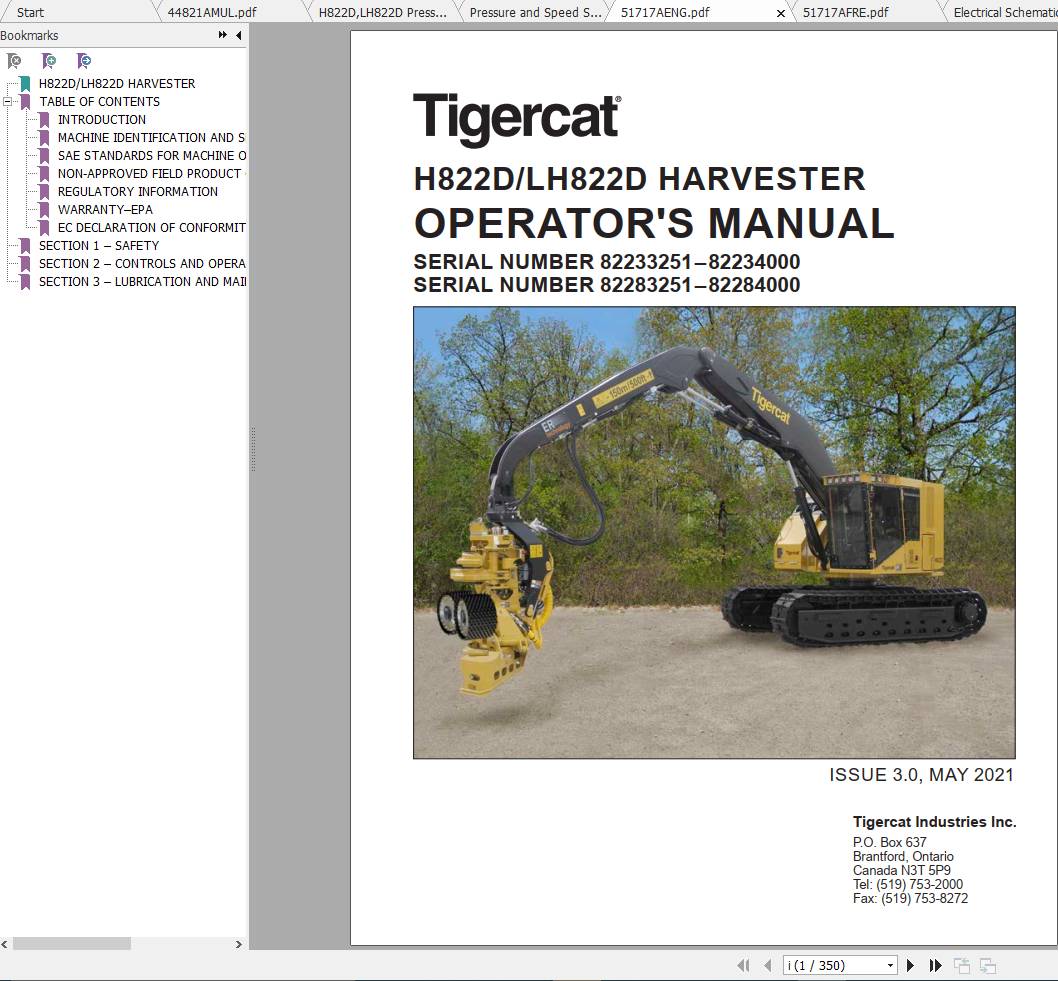Click the add new bookmark icon
The height and width of the screenshot is (981, 1058).
[x=49, y=61]
